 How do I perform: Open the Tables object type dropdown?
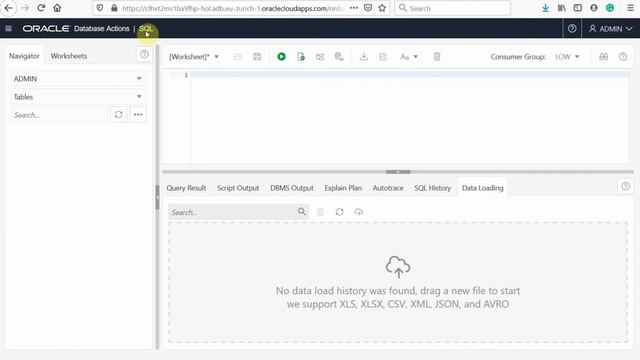tap(78, 97)
